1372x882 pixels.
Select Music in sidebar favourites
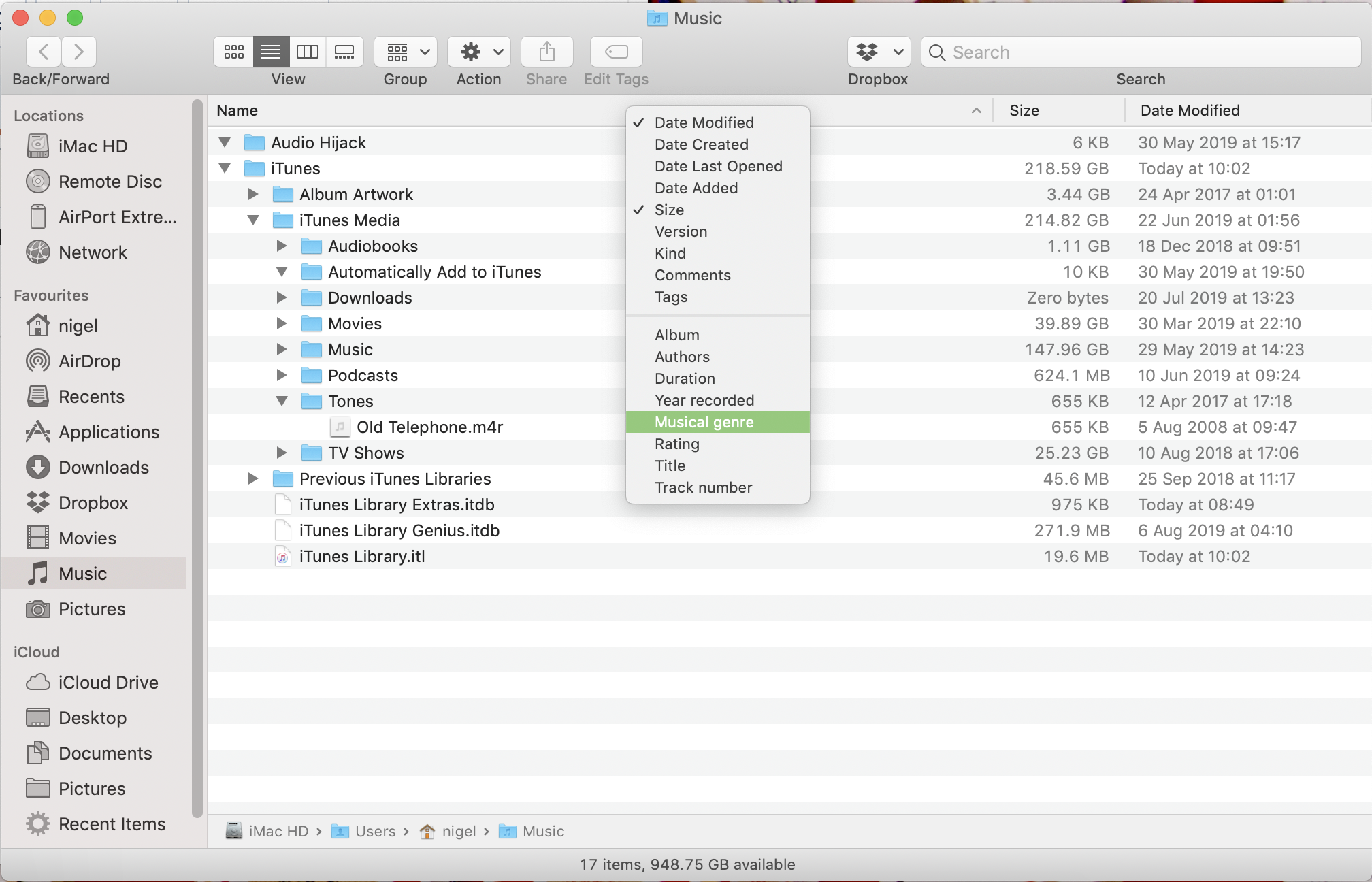(x=93, y=574)
